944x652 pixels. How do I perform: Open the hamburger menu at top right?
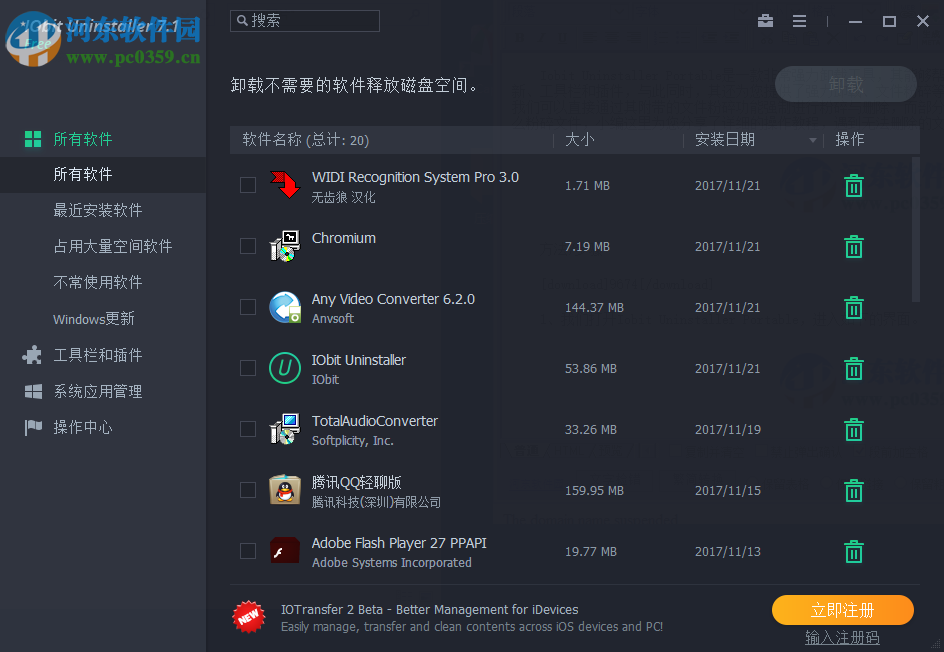point(799,20)
